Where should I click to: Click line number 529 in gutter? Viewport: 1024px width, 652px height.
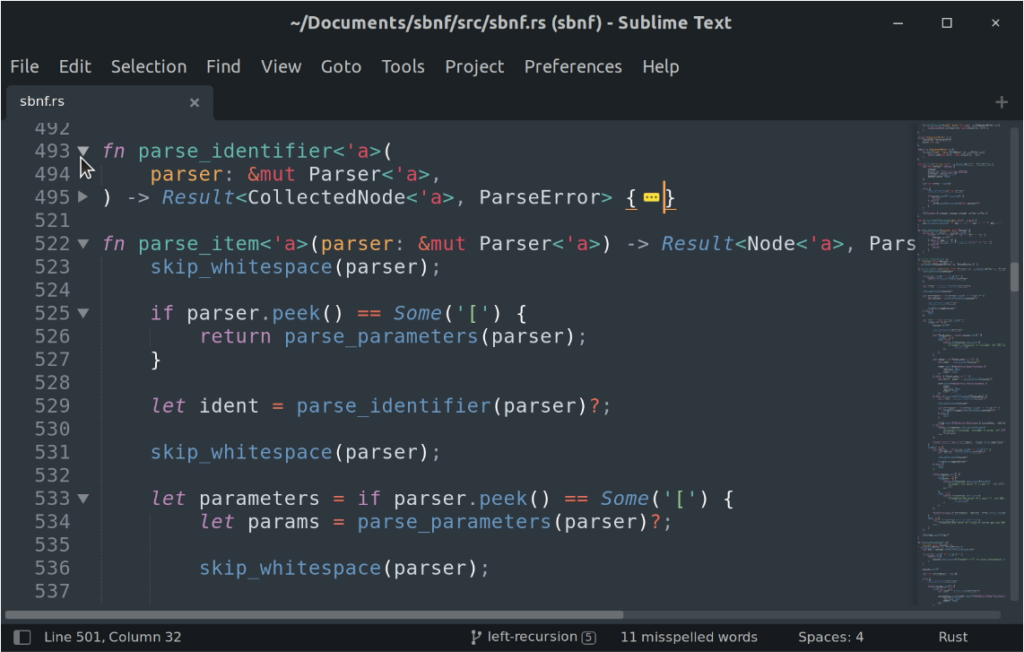click(x=52, y=406)
